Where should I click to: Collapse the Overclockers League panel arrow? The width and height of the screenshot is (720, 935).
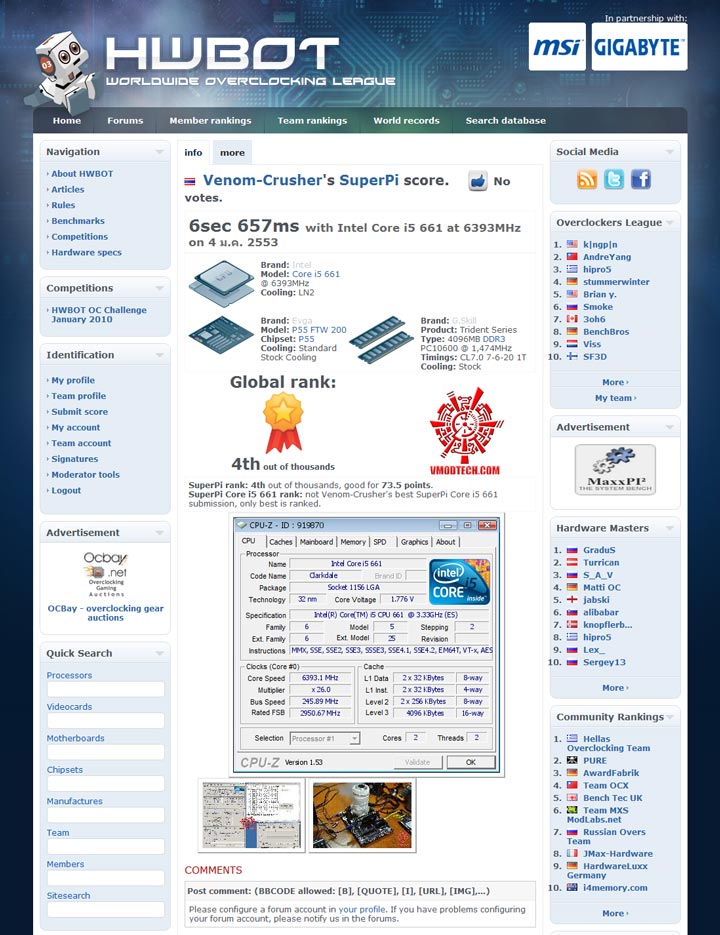coord(670,223)
